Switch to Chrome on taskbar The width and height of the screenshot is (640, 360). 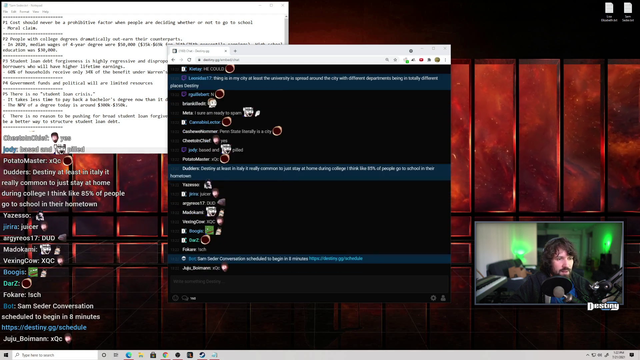[165, 355]
